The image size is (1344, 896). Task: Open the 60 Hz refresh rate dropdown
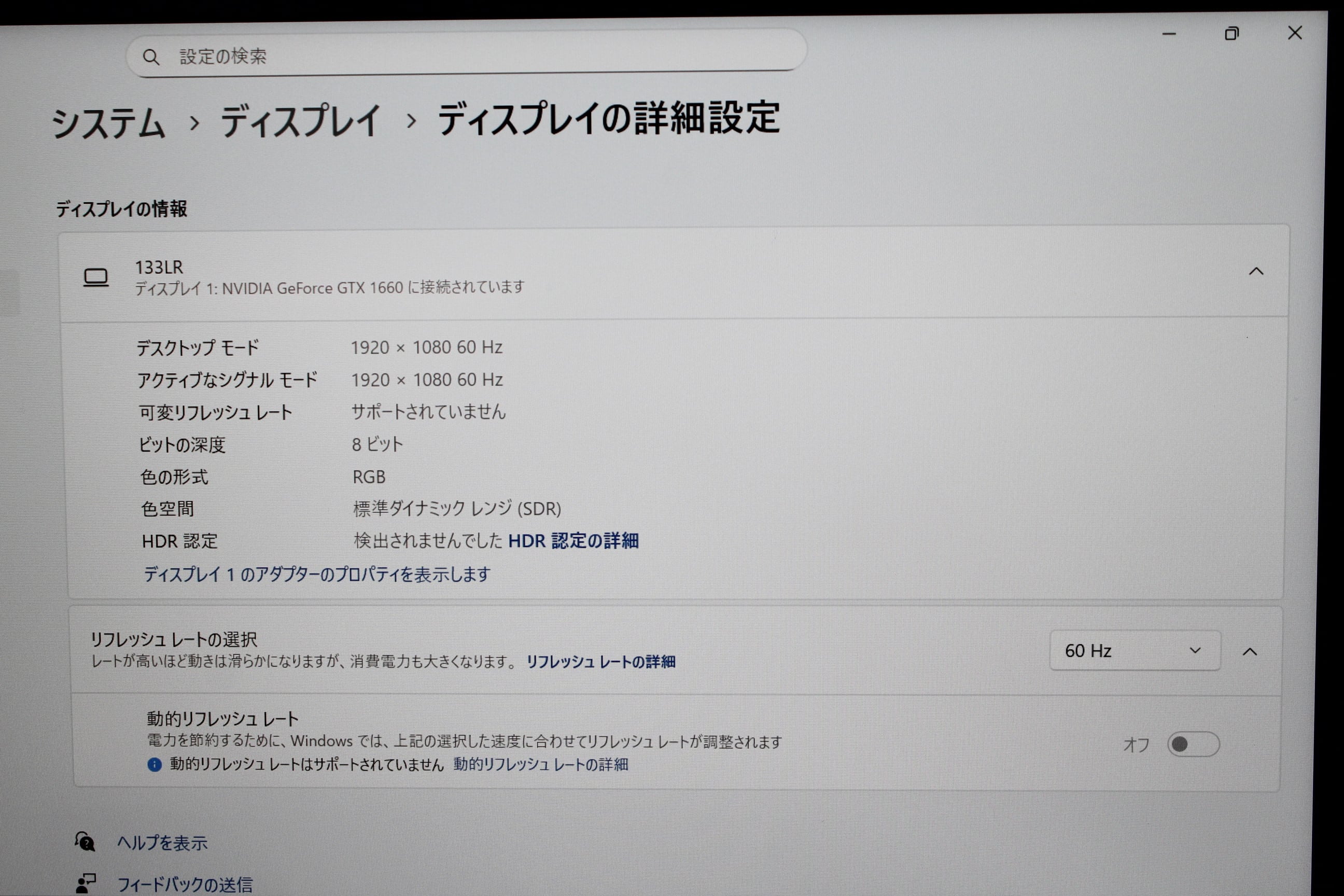tap(1135, 651)
